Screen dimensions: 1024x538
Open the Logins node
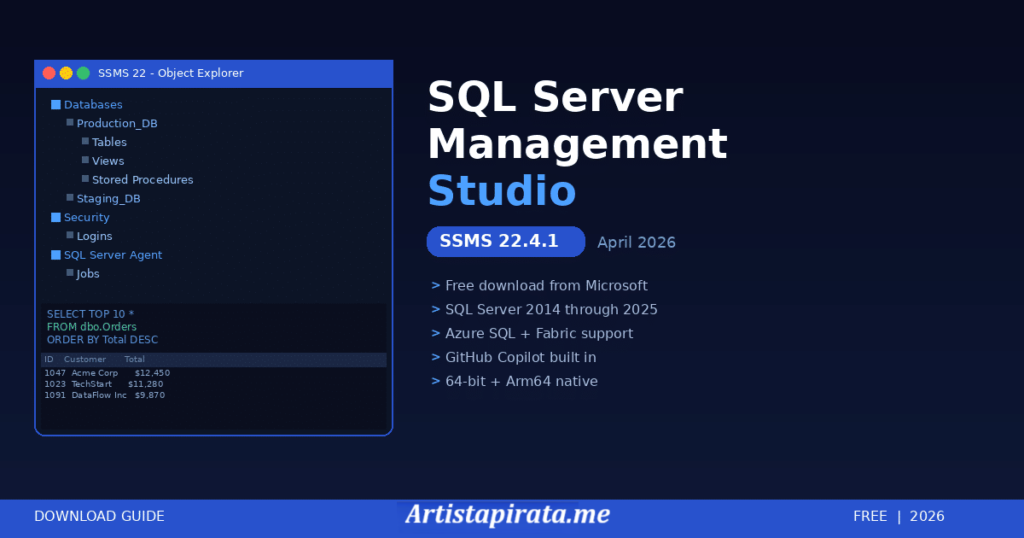pos(95,236)
